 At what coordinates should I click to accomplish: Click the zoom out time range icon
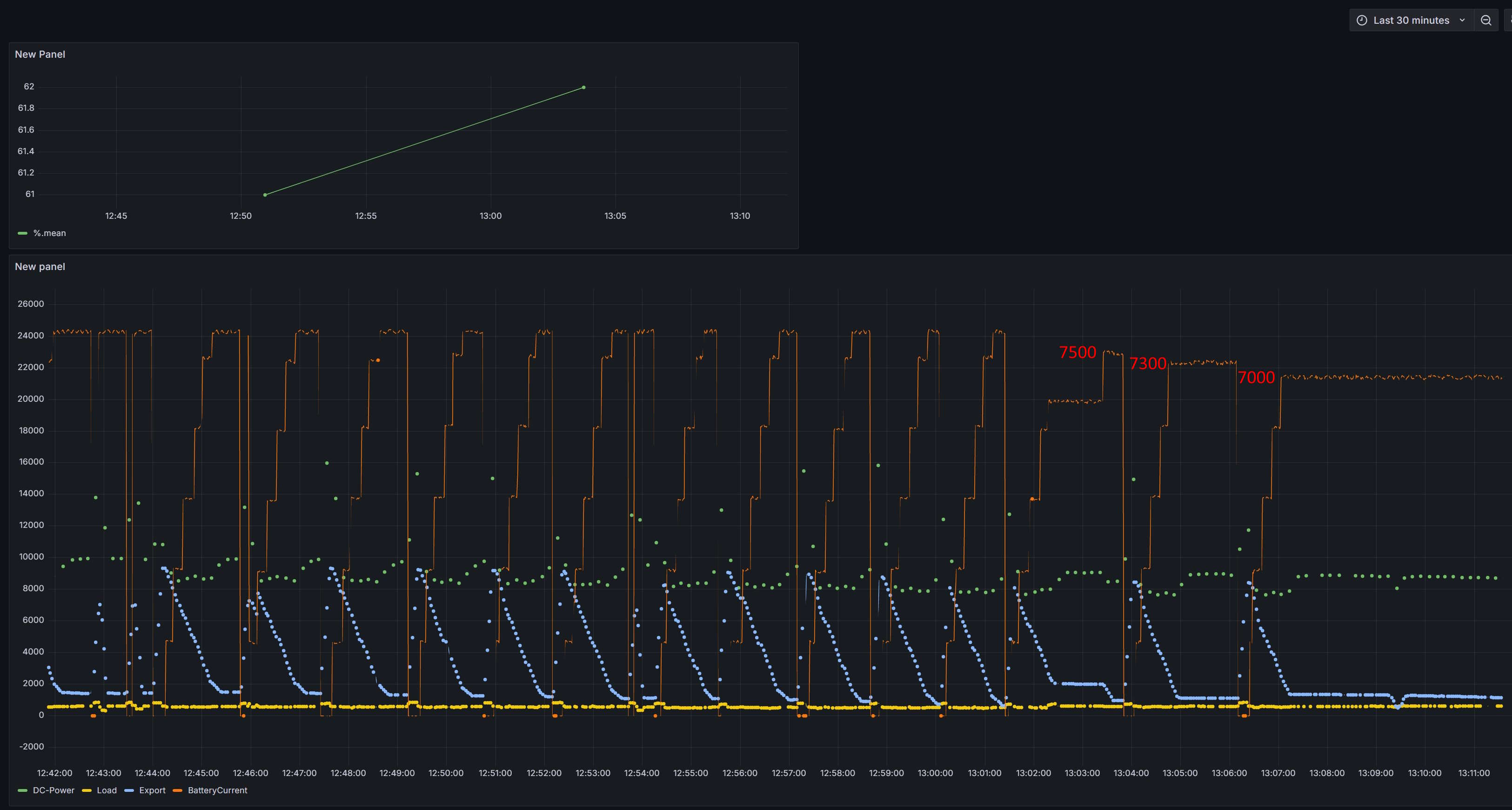tap(1485, 20)
